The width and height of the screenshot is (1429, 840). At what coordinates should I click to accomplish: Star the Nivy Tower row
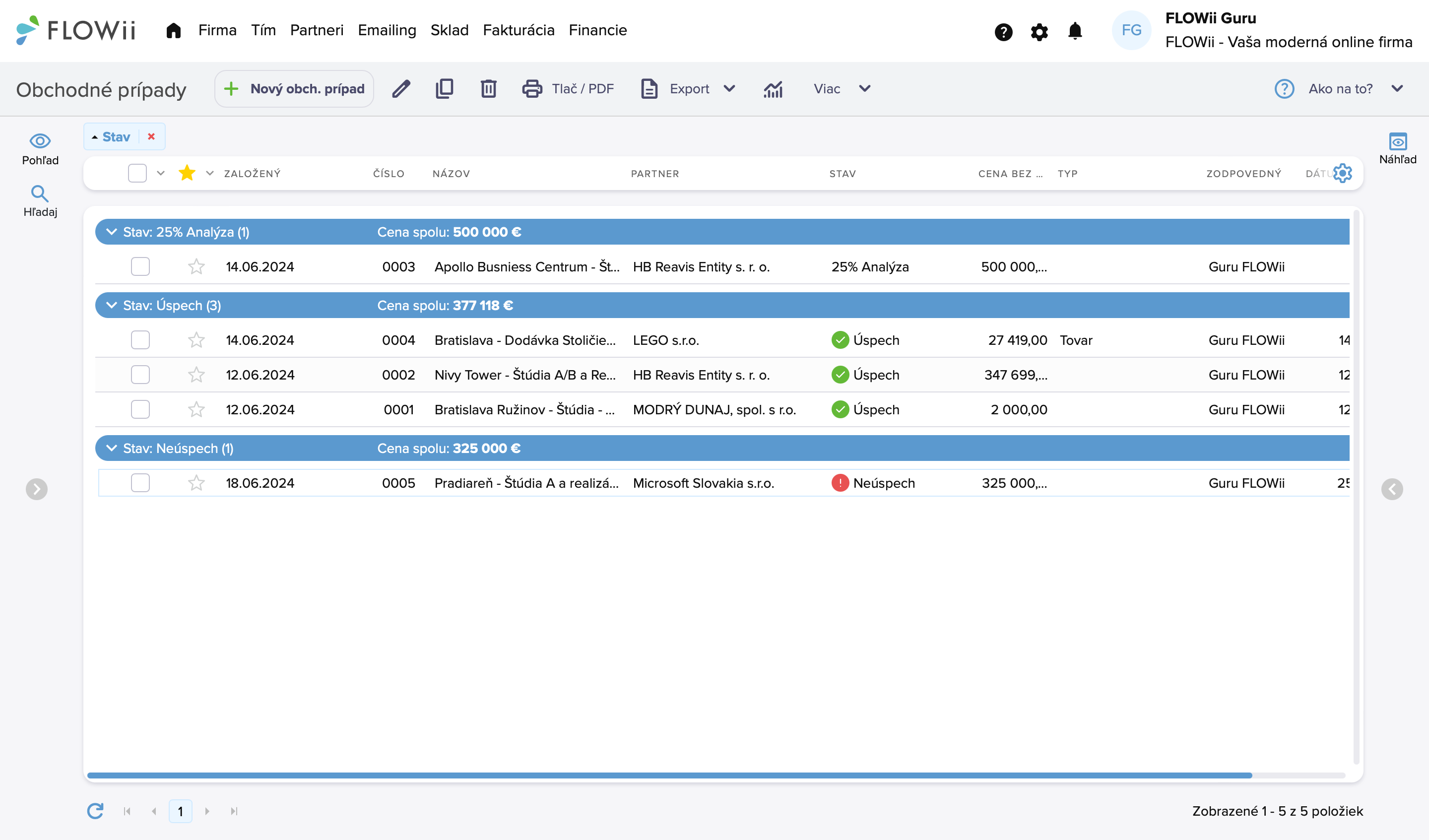[x=196, y=374]
